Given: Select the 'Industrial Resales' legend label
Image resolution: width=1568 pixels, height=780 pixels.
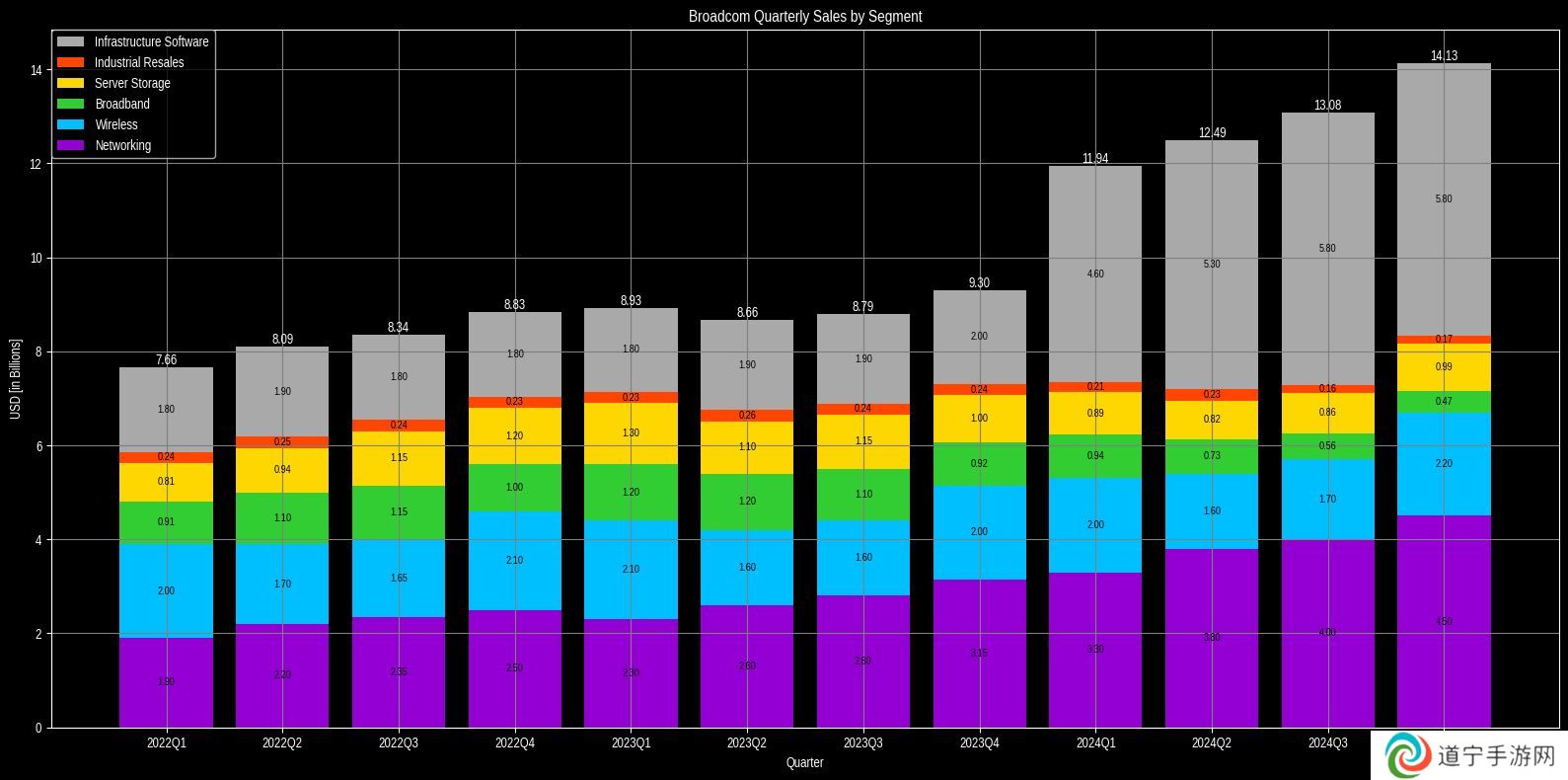Looking at the screenshot, I should click(139, 62).
